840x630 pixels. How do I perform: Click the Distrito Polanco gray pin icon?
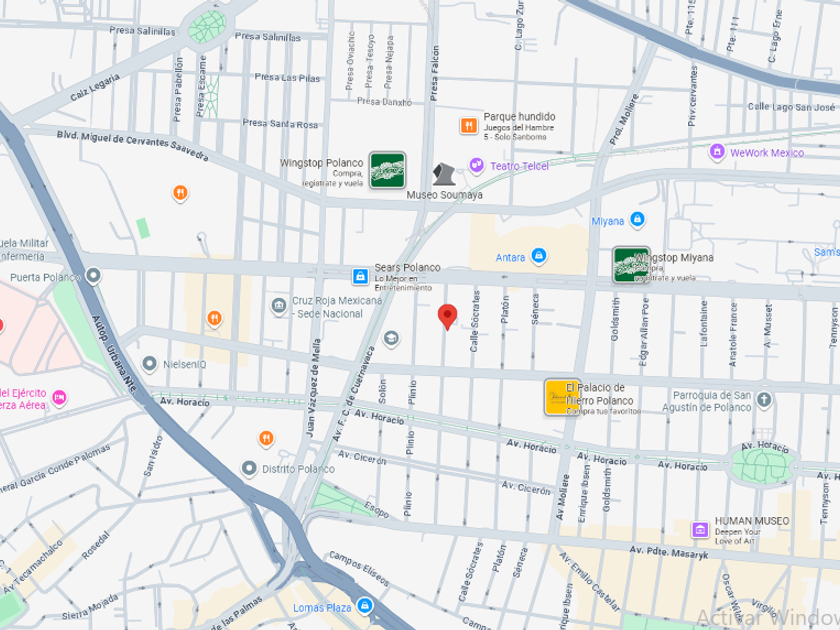point(249,469)
